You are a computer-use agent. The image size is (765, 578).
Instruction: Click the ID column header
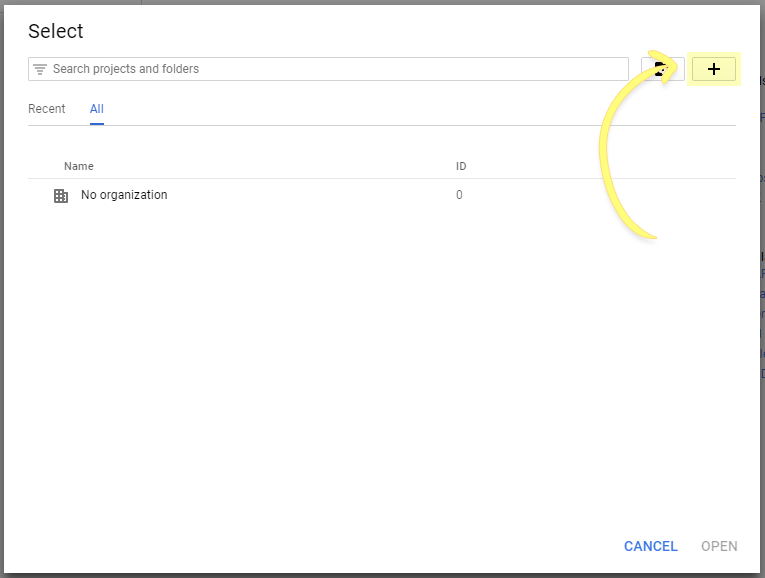coord(461,166)
